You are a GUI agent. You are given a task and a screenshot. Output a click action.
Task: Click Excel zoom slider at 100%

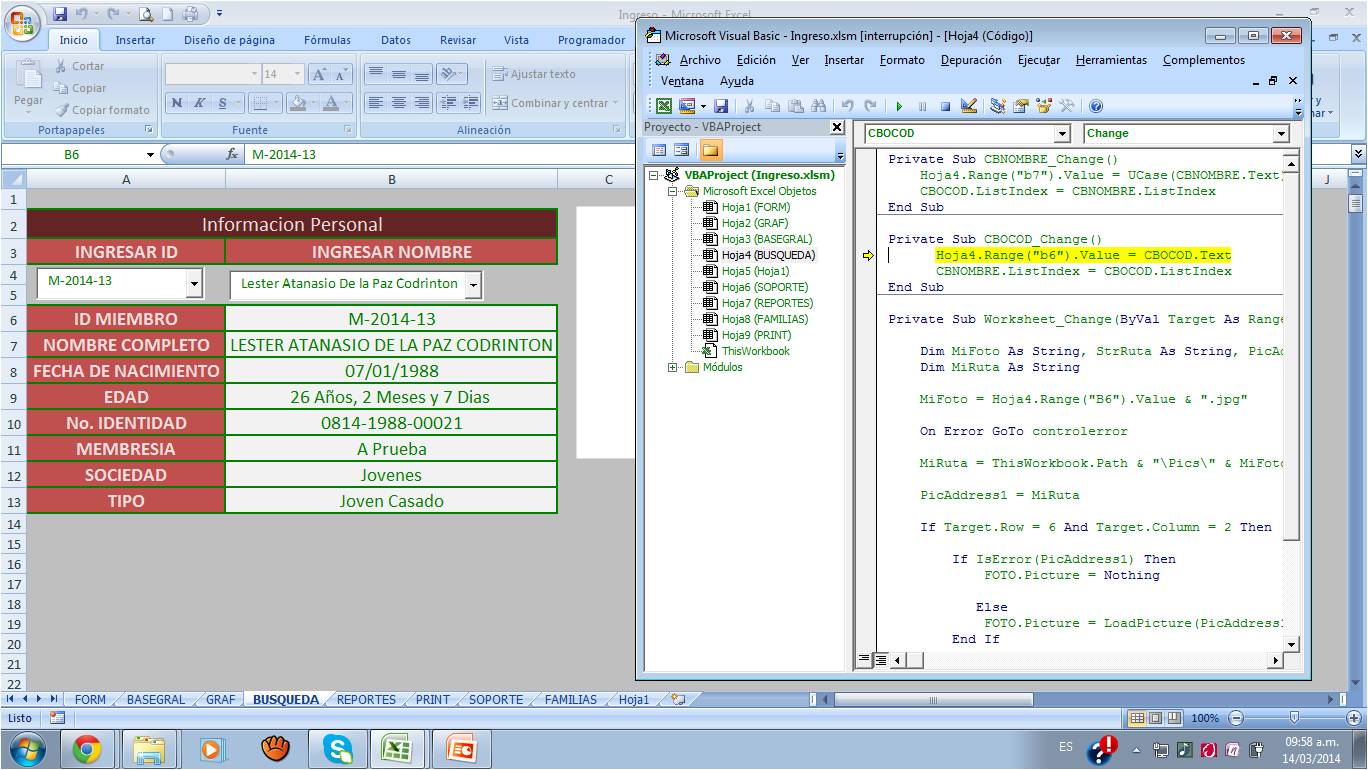tap(1294, 718)
